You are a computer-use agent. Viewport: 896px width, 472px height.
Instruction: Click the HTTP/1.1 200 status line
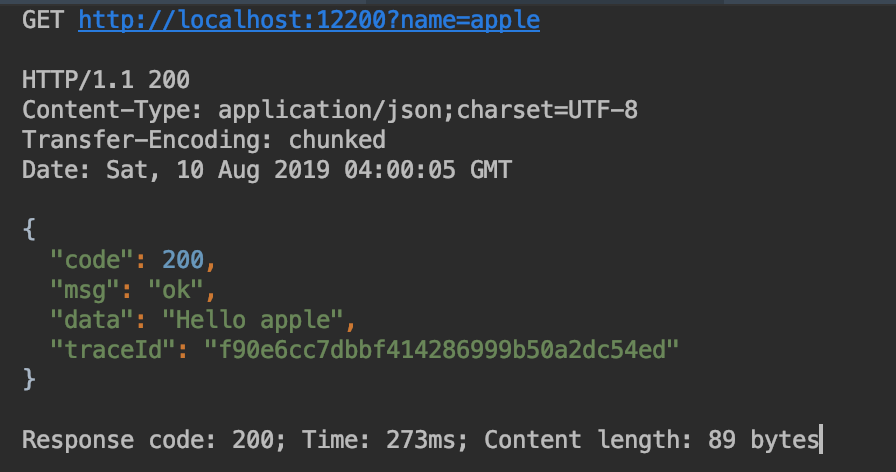(x=106, y=79)
